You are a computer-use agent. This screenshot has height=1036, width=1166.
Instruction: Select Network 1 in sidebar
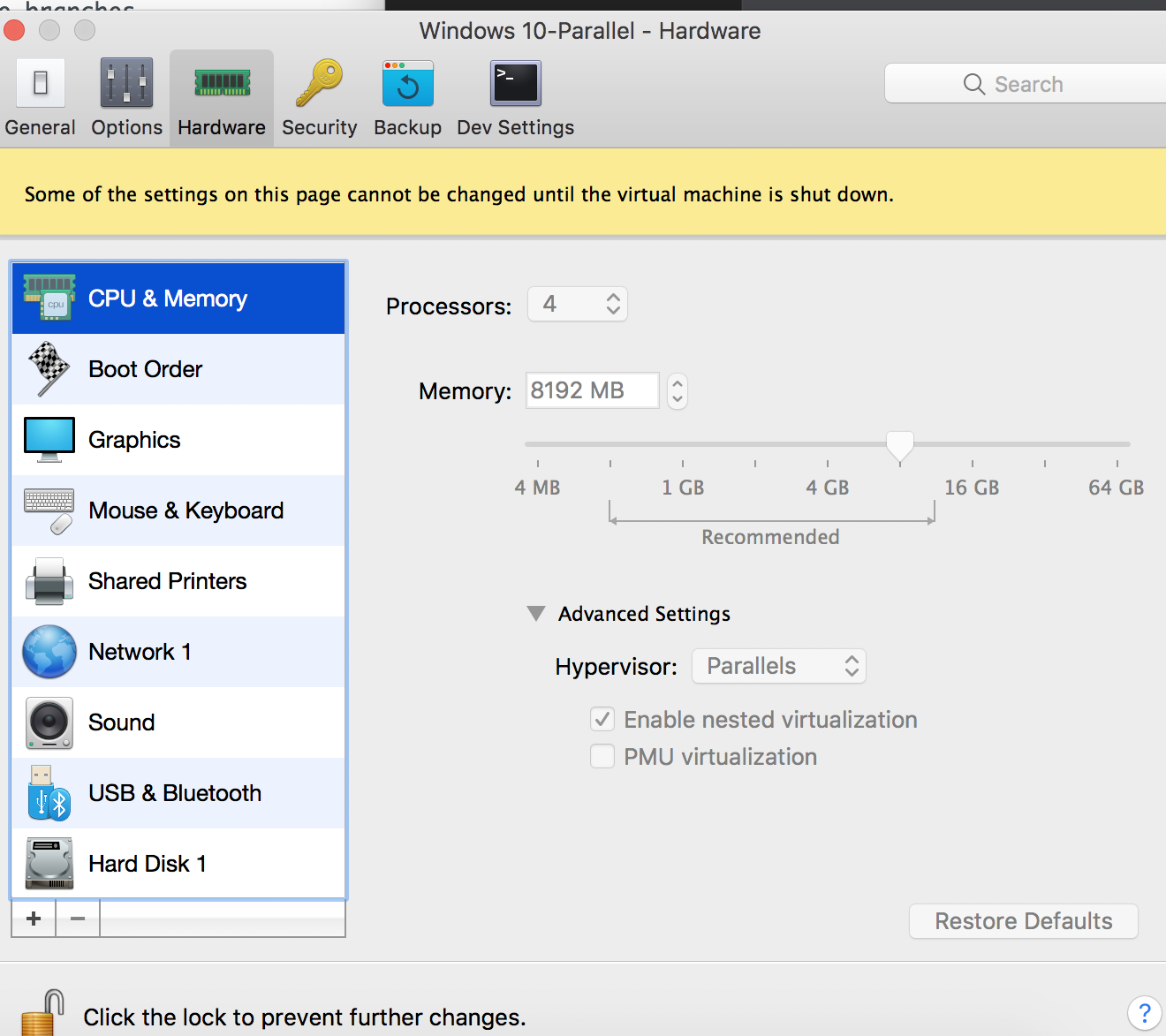tap(178, 652)
